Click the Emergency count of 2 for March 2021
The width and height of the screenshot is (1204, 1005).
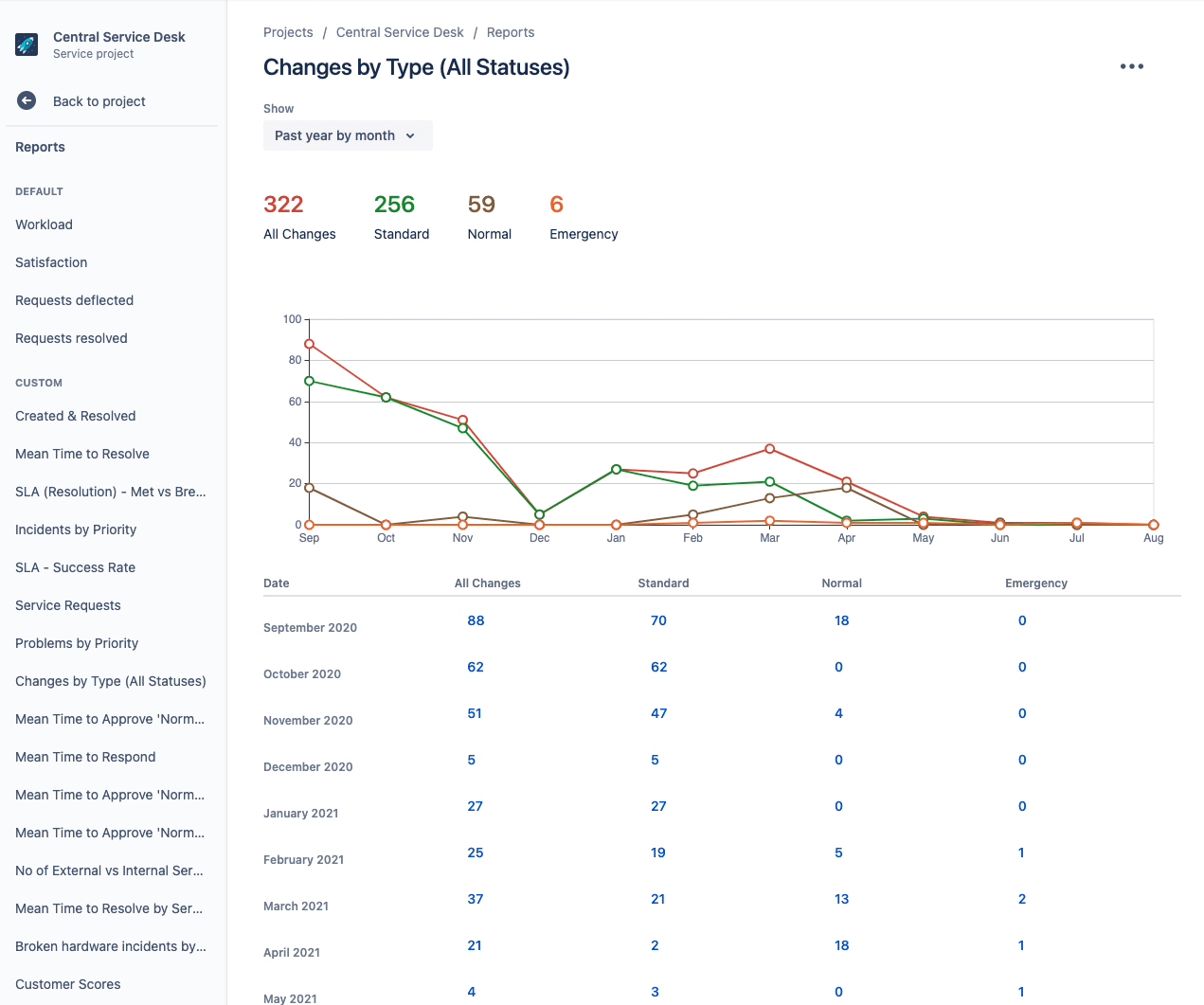pyautogui.click(x=1021, y=899)
